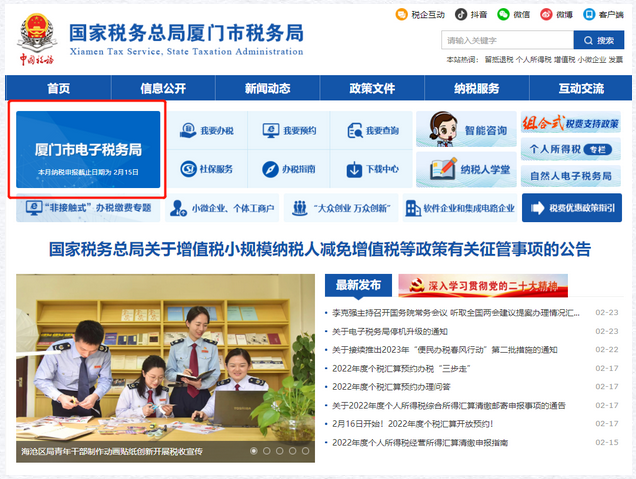The image size is (636, 479).
Task: Click the 办税指南 compass icon
Action: point(270,169)
